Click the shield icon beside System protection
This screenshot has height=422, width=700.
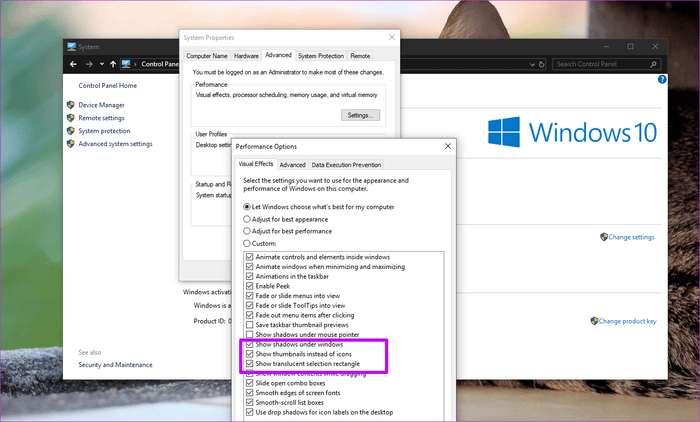[70, 130]
